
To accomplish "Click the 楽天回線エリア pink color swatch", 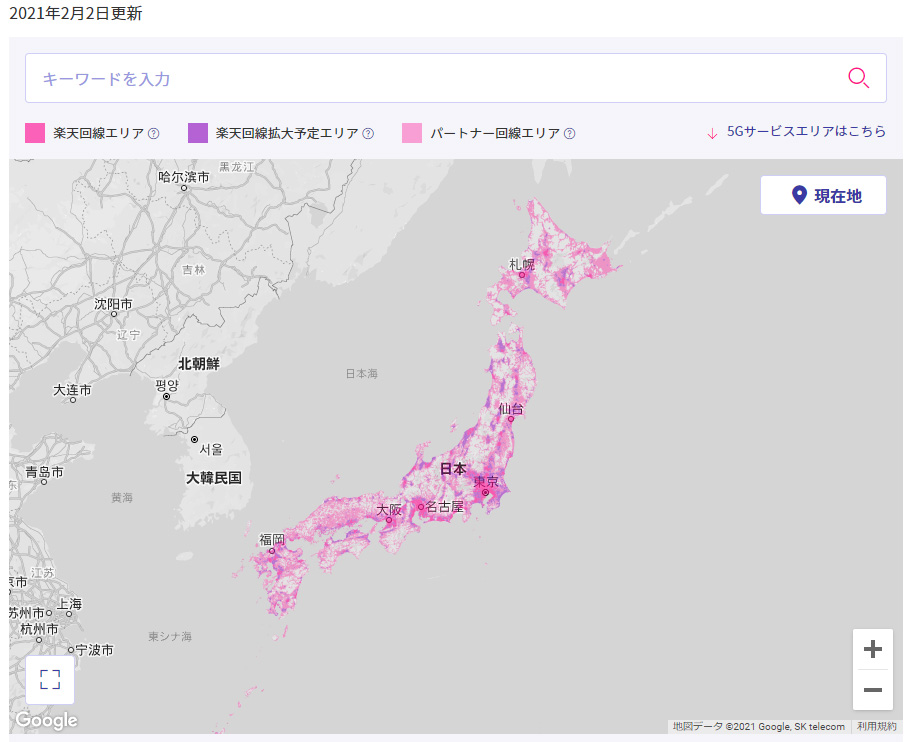I will click(35, 133).
